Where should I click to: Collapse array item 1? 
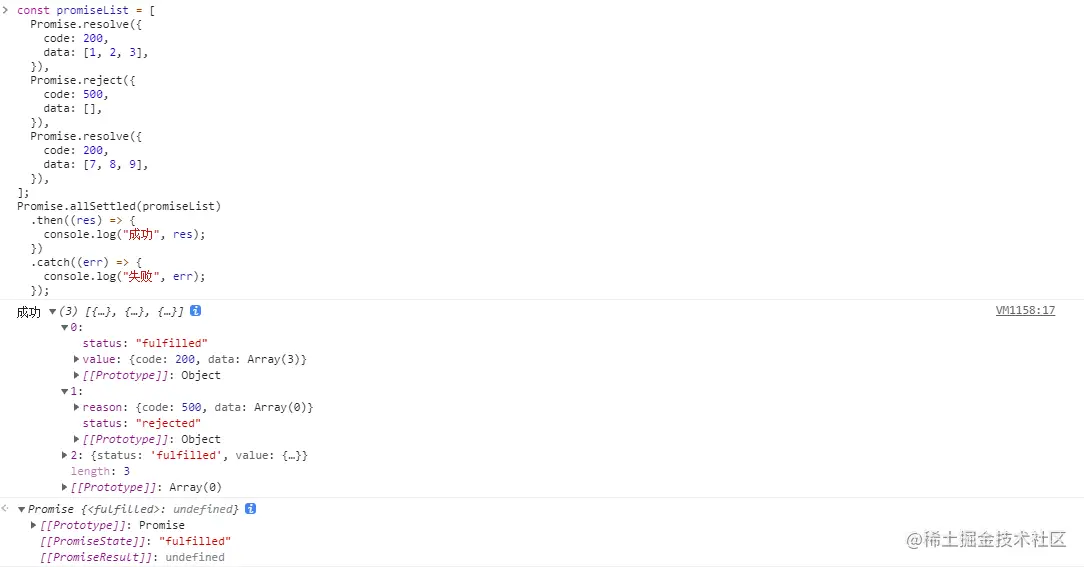click(x=65, y=391)
